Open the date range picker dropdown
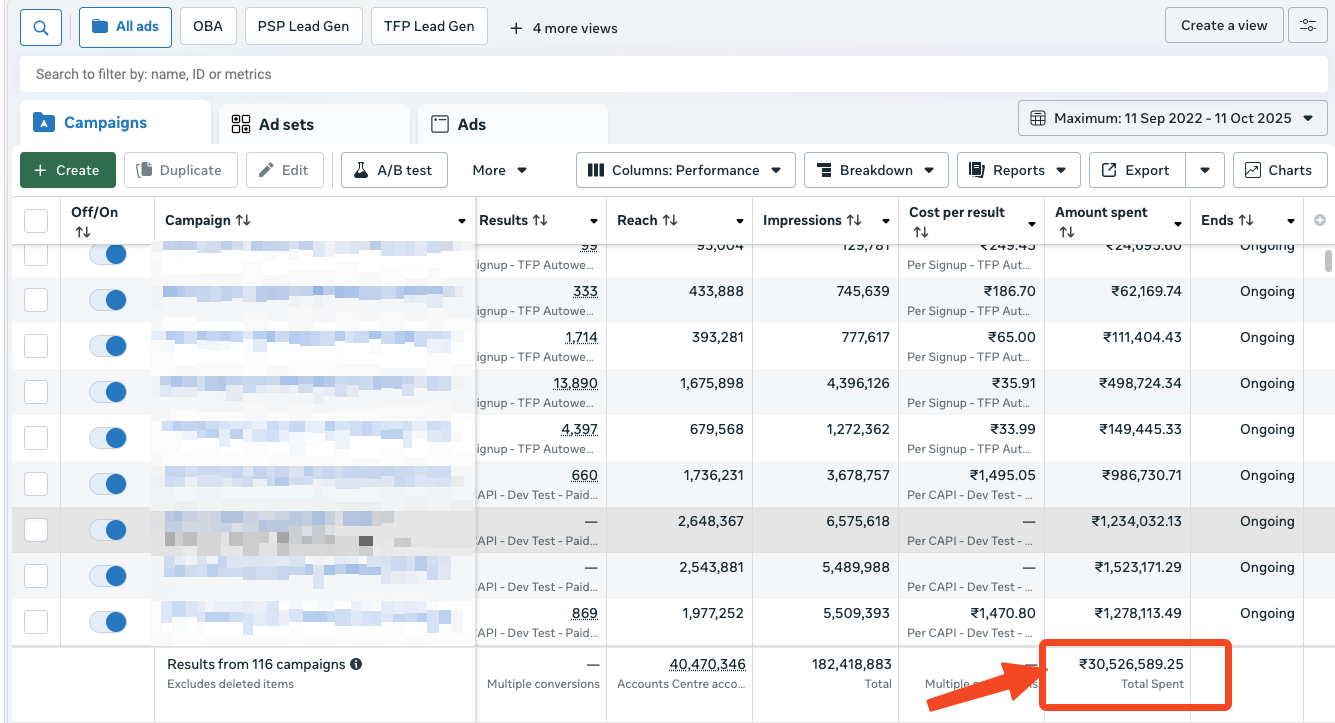 pos(1172,118)
